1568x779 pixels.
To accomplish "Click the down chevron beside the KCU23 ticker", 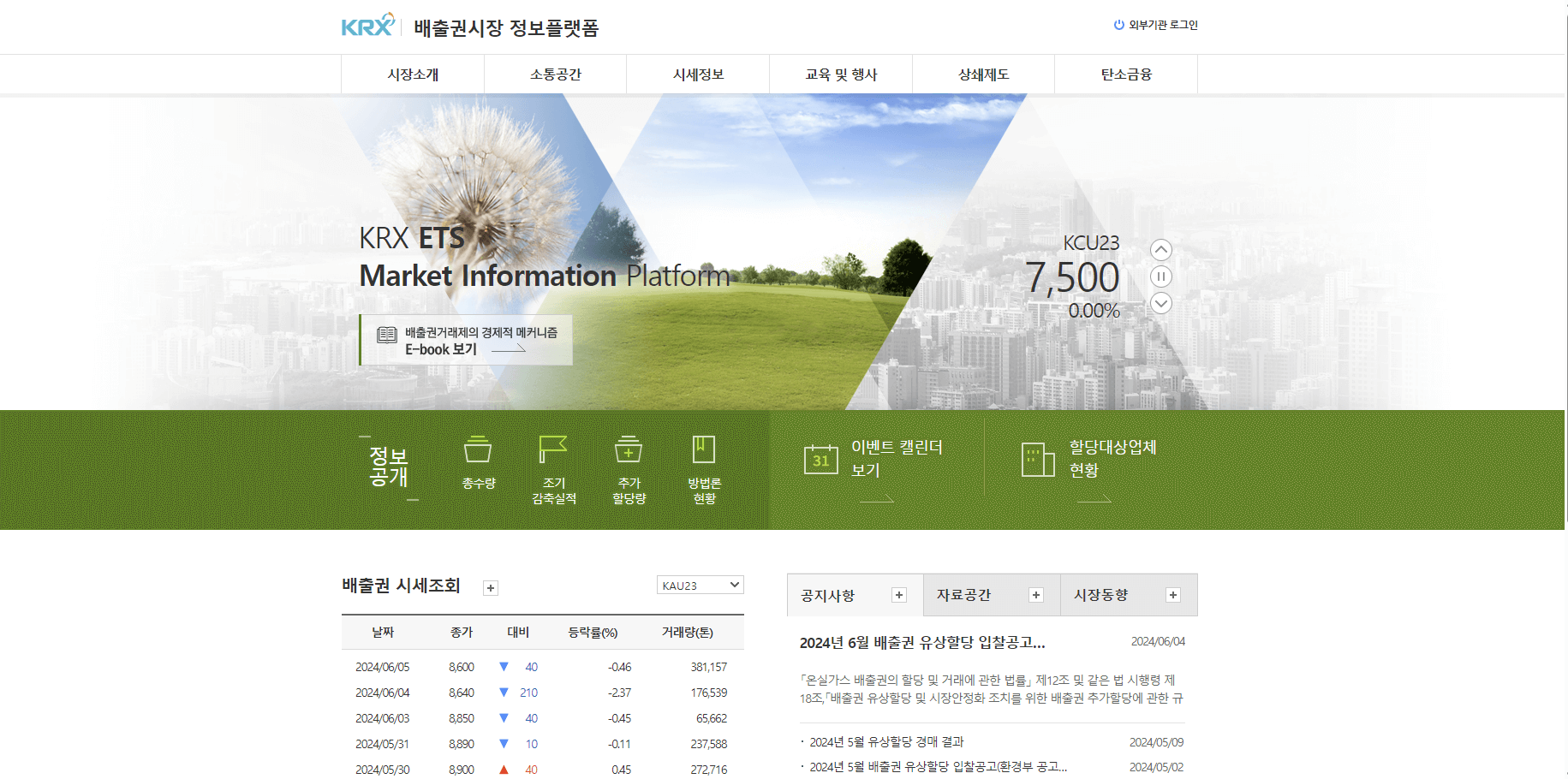I will coord(1161,302).
